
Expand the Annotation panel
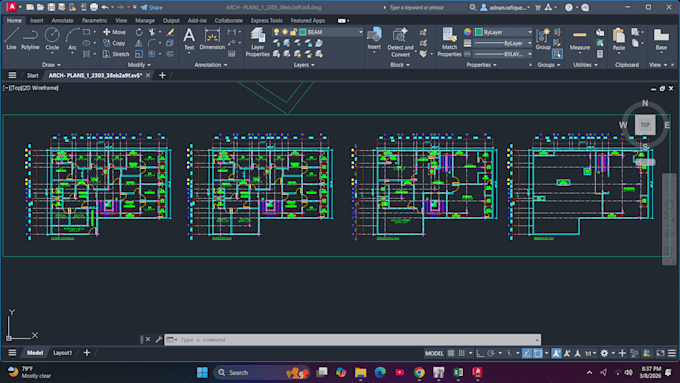click(211, 65)
